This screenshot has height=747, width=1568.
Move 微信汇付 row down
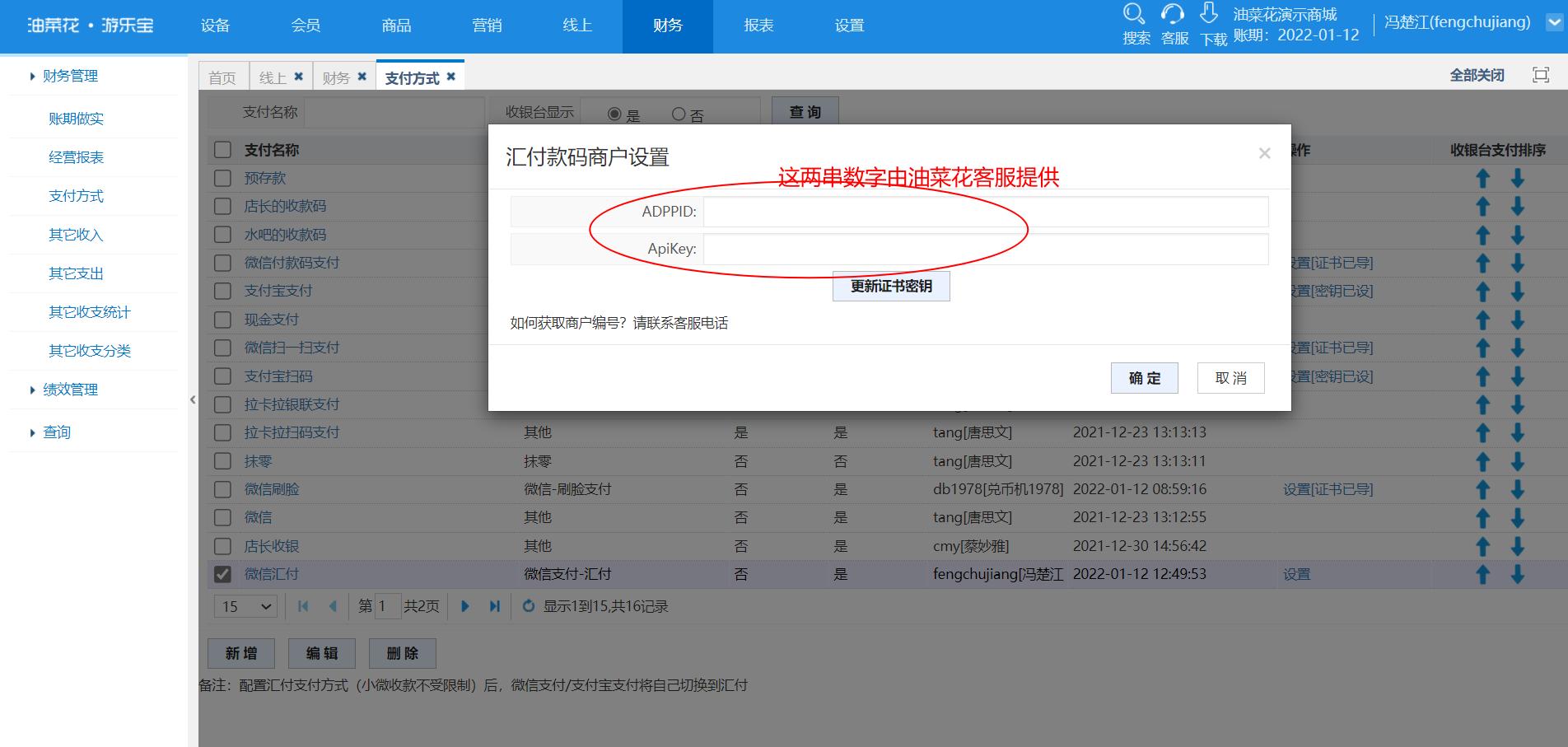point(1518,574)
